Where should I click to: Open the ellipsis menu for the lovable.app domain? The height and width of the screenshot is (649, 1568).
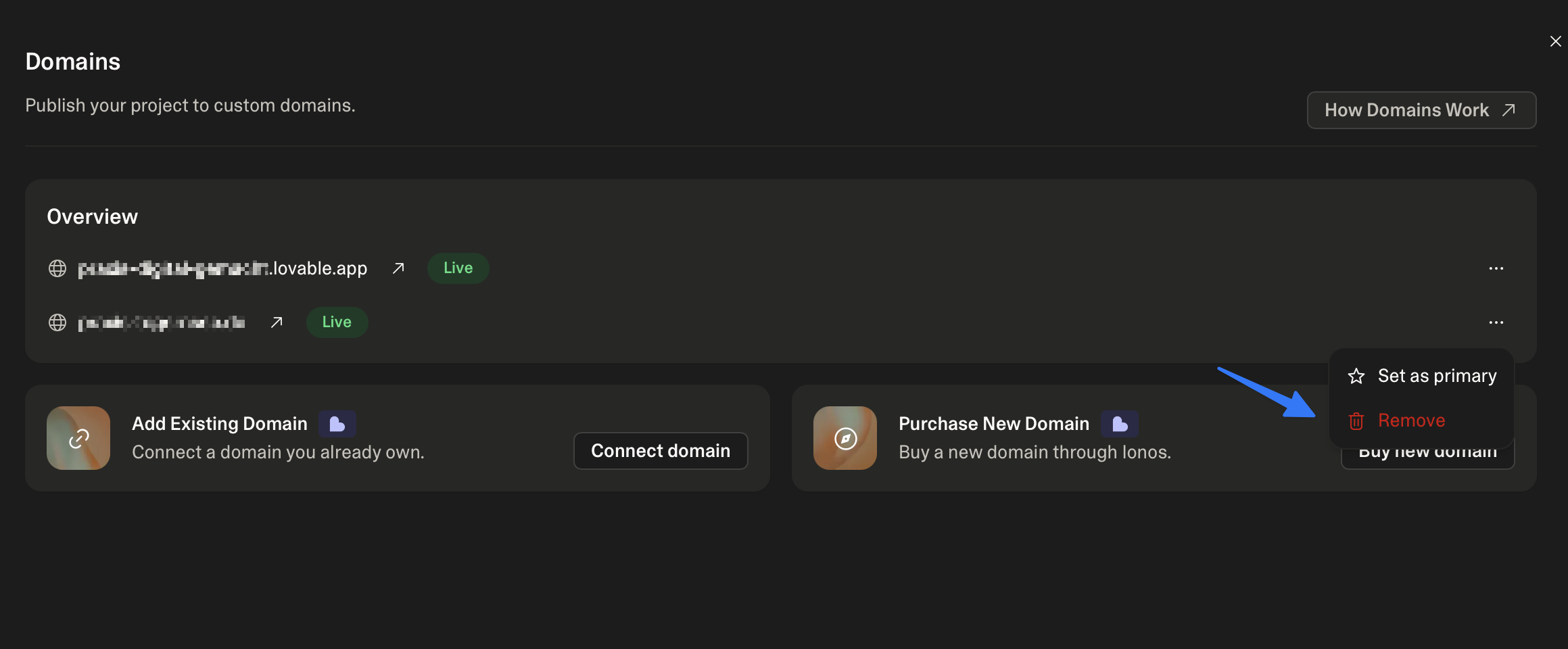point(1497,268)
